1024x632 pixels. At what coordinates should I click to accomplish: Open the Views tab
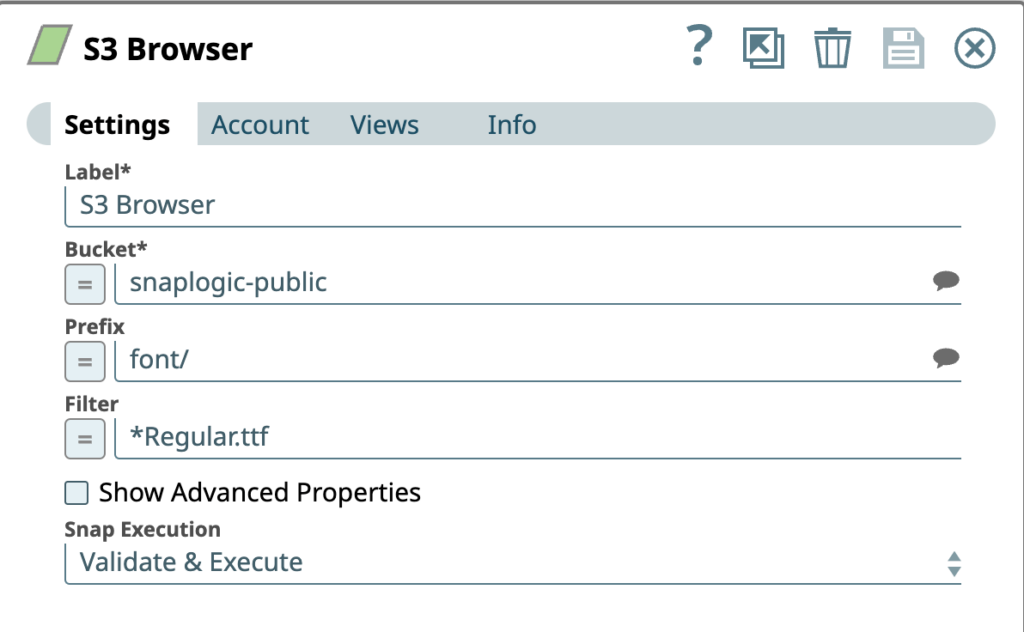384,124
